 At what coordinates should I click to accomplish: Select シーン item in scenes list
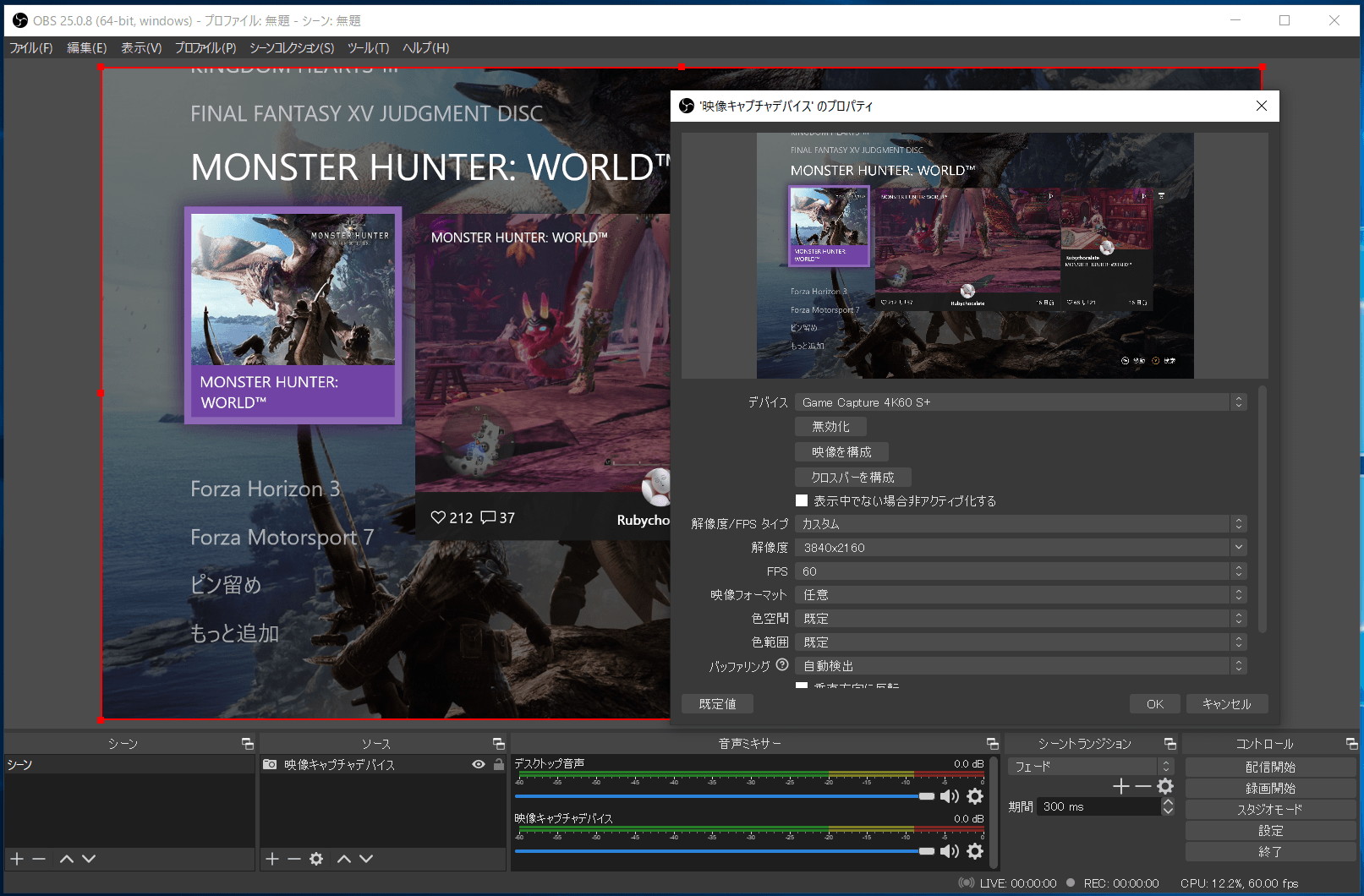pyautogui.click(x=129, y=764)
